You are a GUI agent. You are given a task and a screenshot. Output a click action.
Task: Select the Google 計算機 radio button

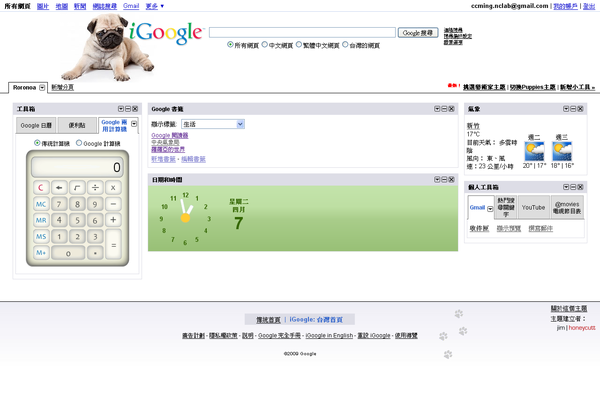pyautogui.click(x=79, y=143)
